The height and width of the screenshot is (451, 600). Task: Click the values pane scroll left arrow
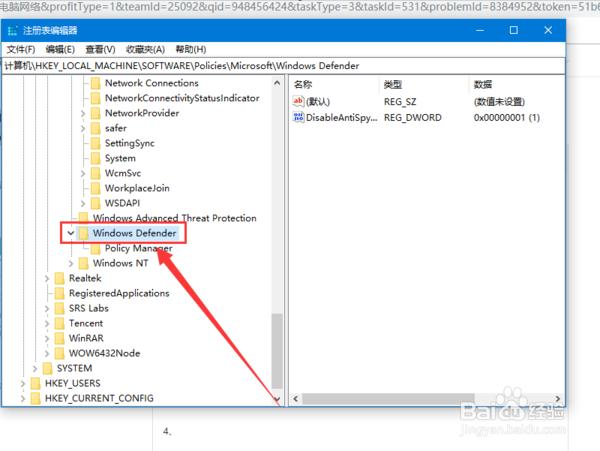[295, 399]
